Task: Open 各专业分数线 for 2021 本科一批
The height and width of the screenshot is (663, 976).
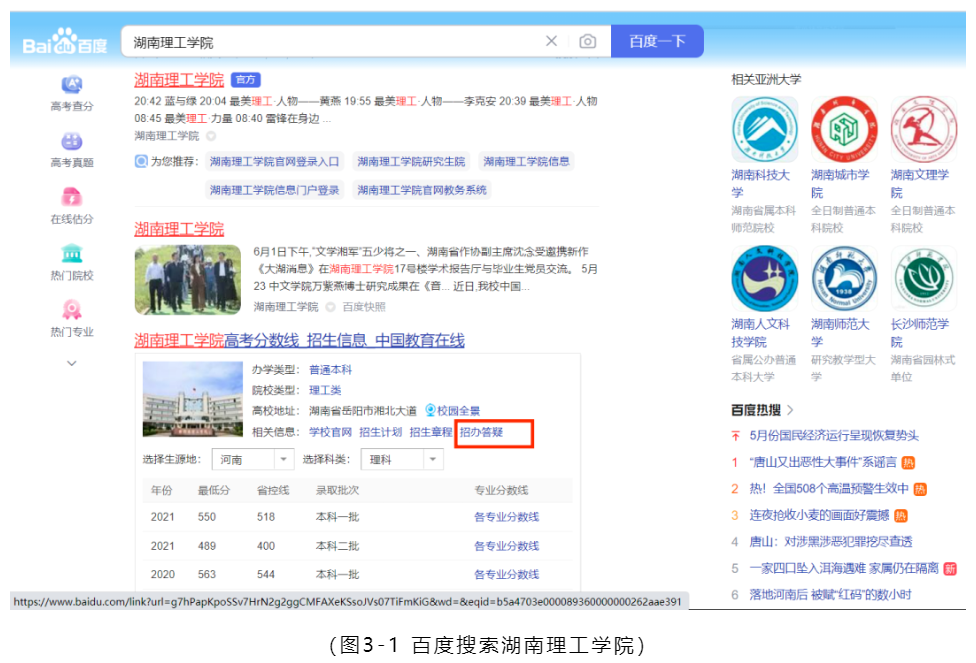Action: [x=507, y=517]
